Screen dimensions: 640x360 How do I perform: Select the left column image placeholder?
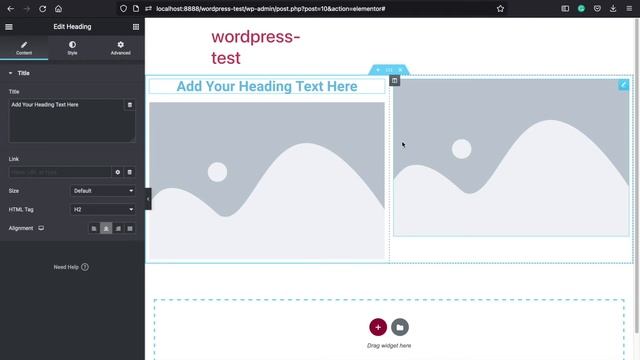pos(267,181)
